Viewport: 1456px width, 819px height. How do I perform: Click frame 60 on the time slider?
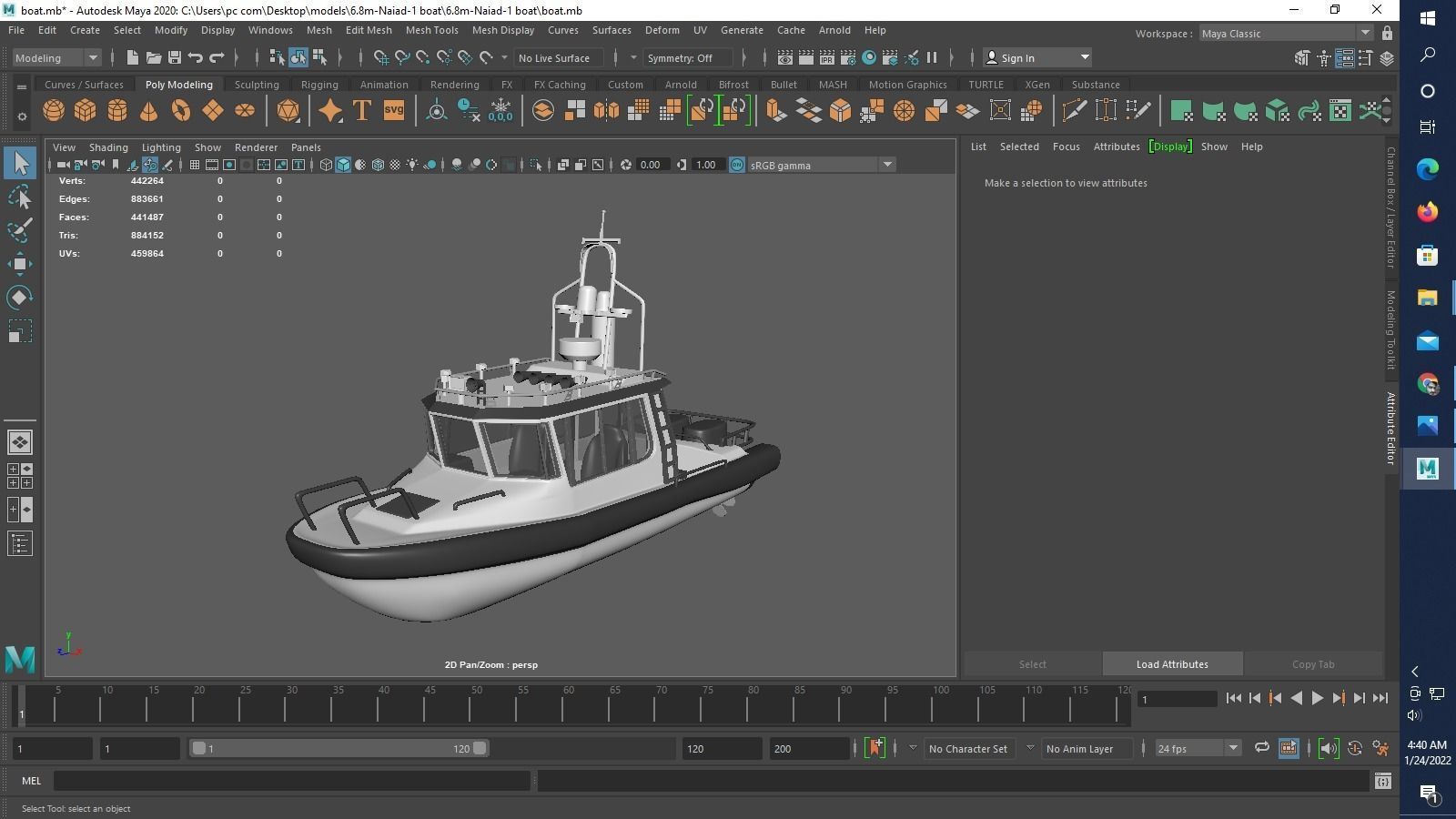[x=568, y=705]
